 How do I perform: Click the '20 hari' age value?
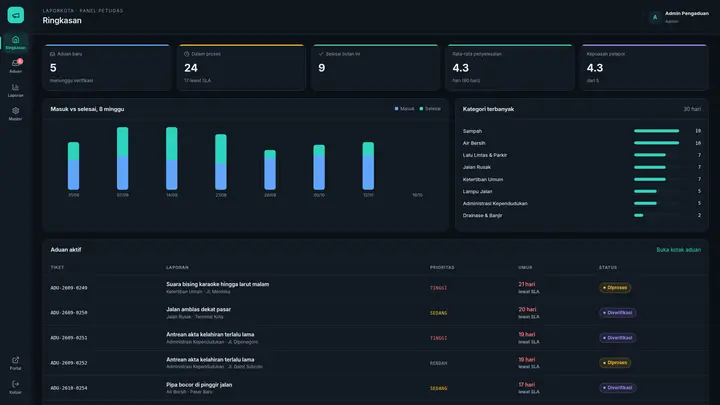[527, 309]
